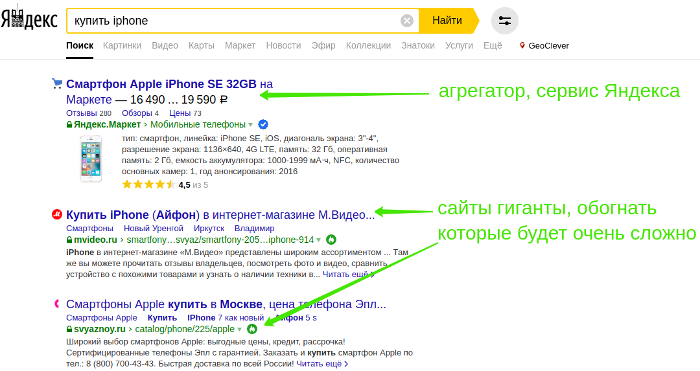
Task: Switch to the Видео tab
Action: [165, 46]
